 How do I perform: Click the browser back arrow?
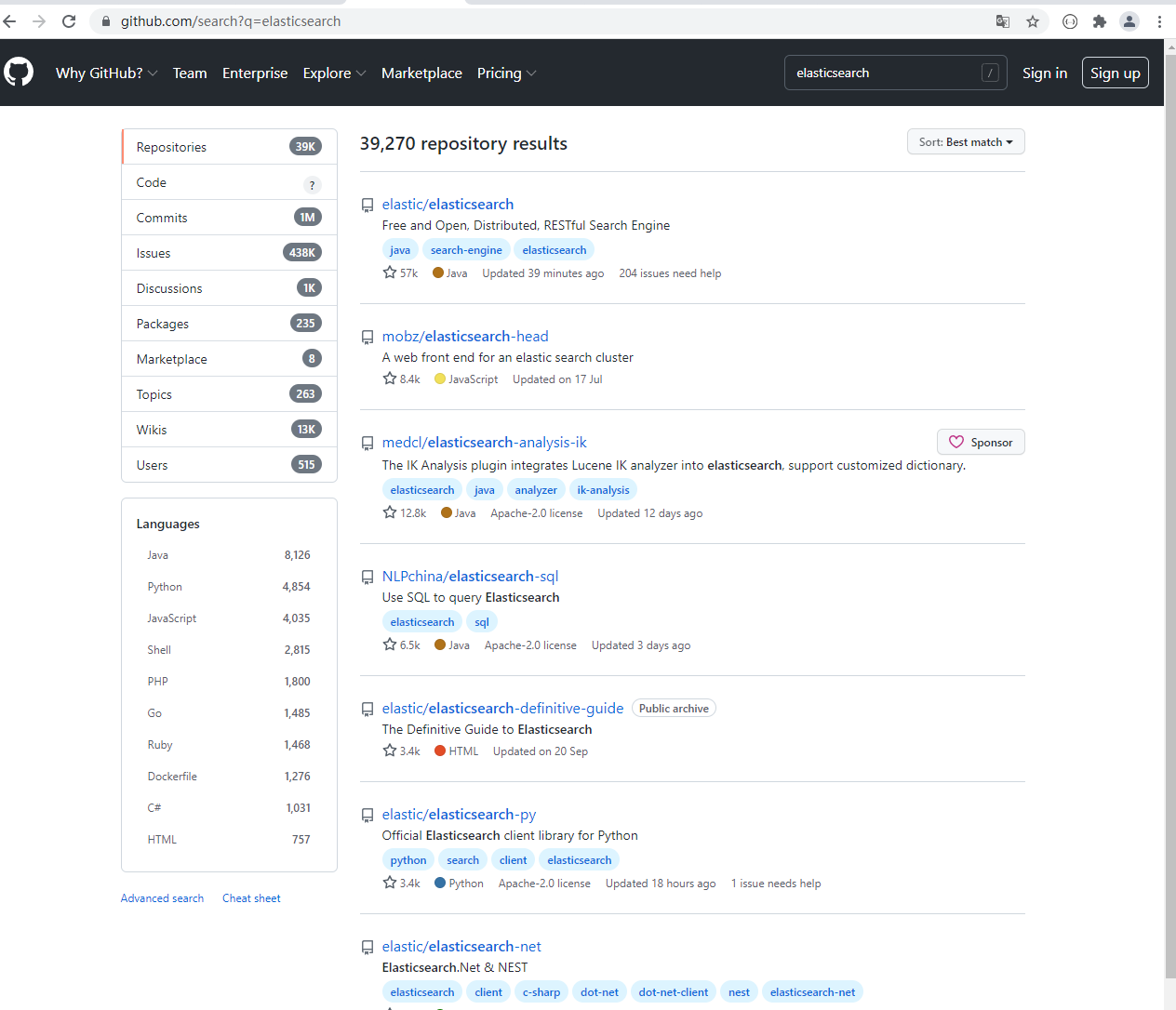click(9, 21)
